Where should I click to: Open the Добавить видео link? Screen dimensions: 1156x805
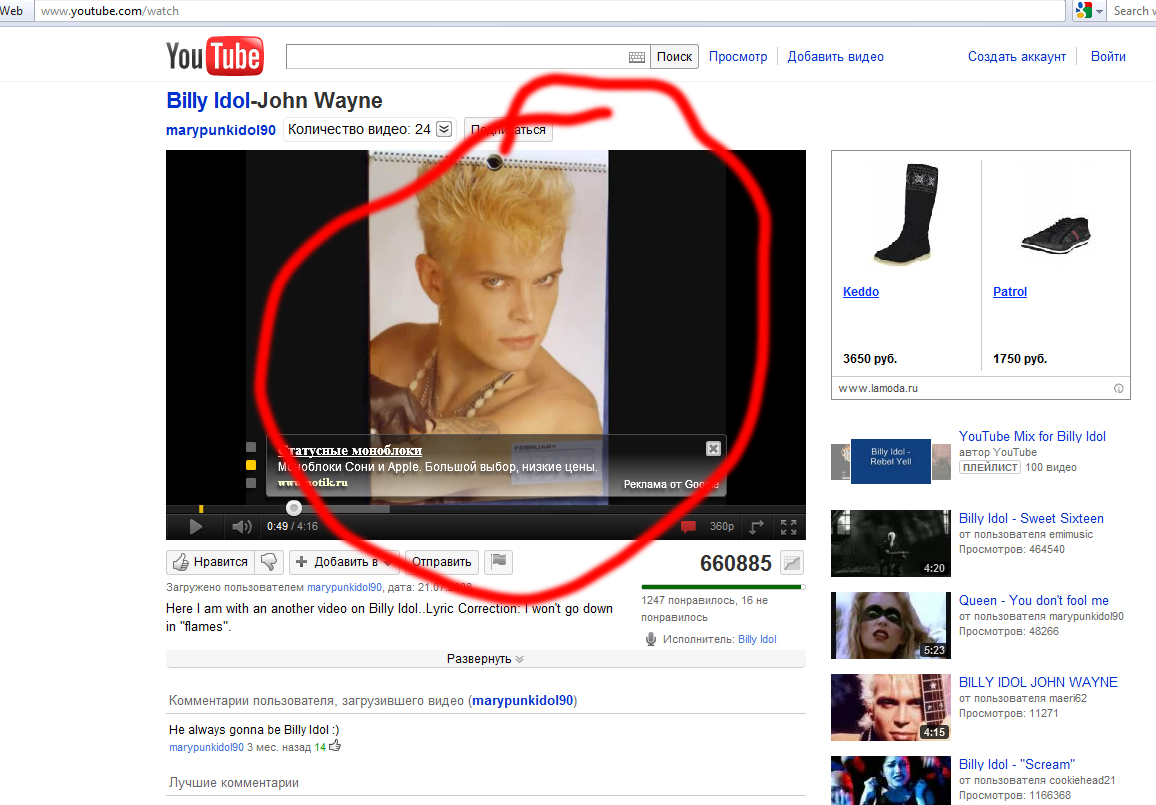(835, 56)
